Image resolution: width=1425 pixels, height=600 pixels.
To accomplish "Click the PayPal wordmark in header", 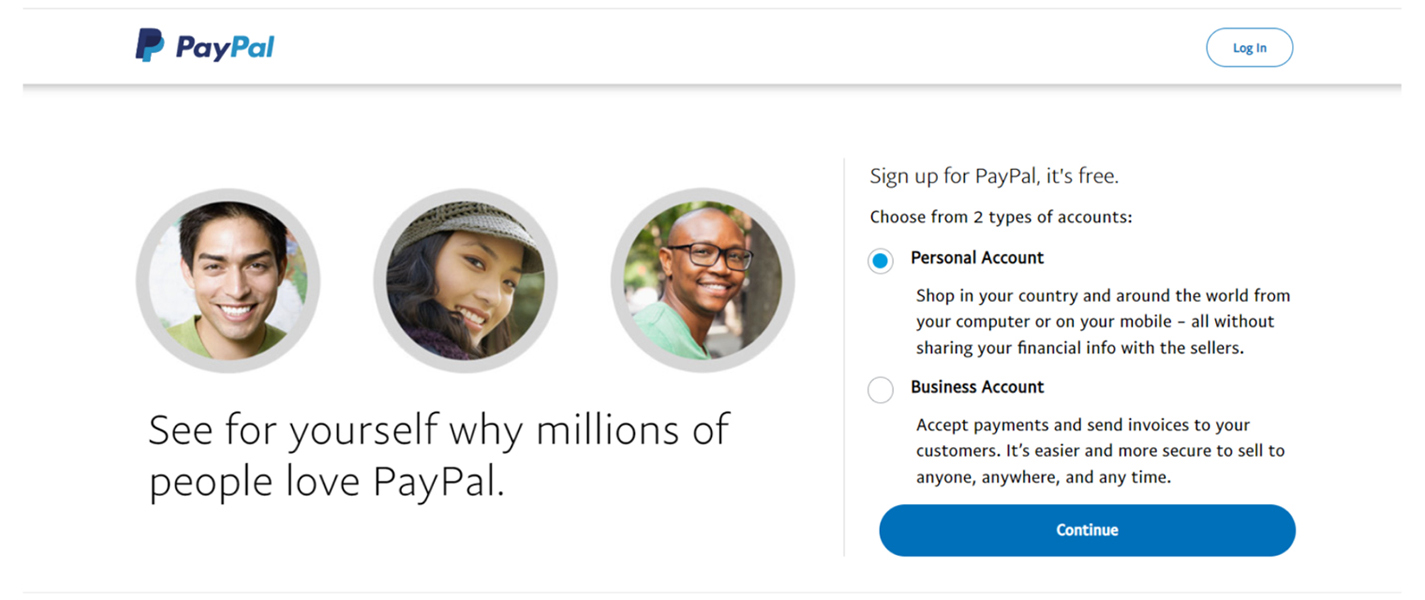I will click(225, 47).
